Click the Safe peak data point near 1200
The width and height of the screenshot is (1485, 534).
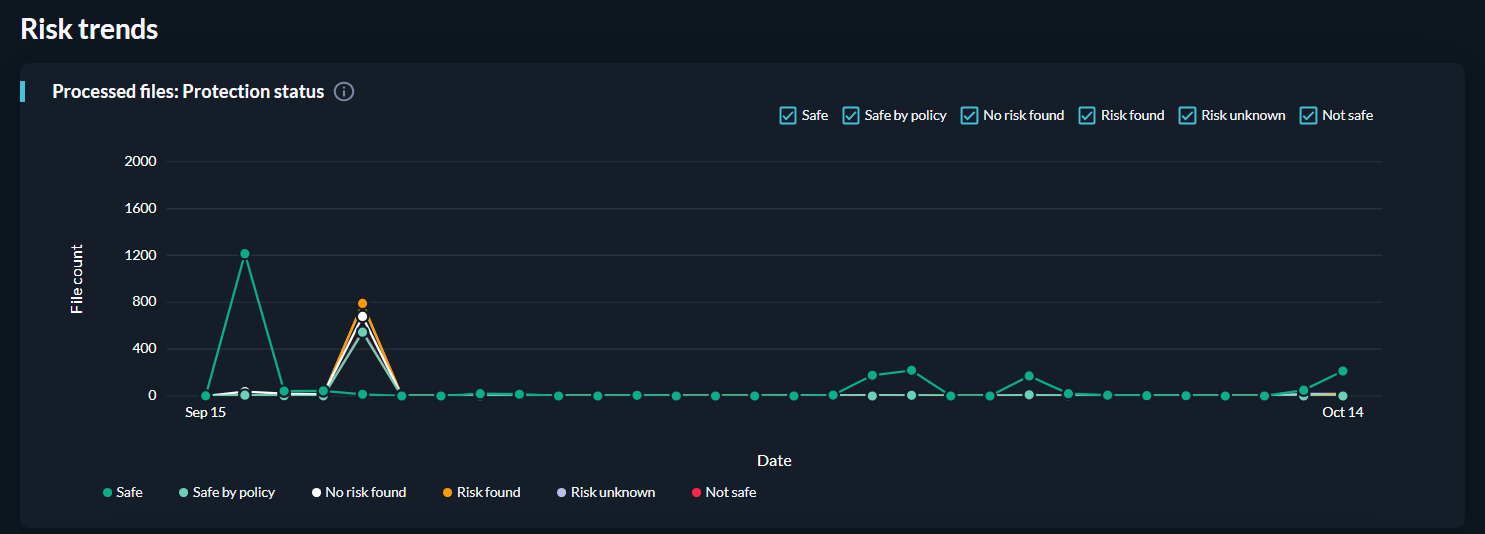click(245, 254)
